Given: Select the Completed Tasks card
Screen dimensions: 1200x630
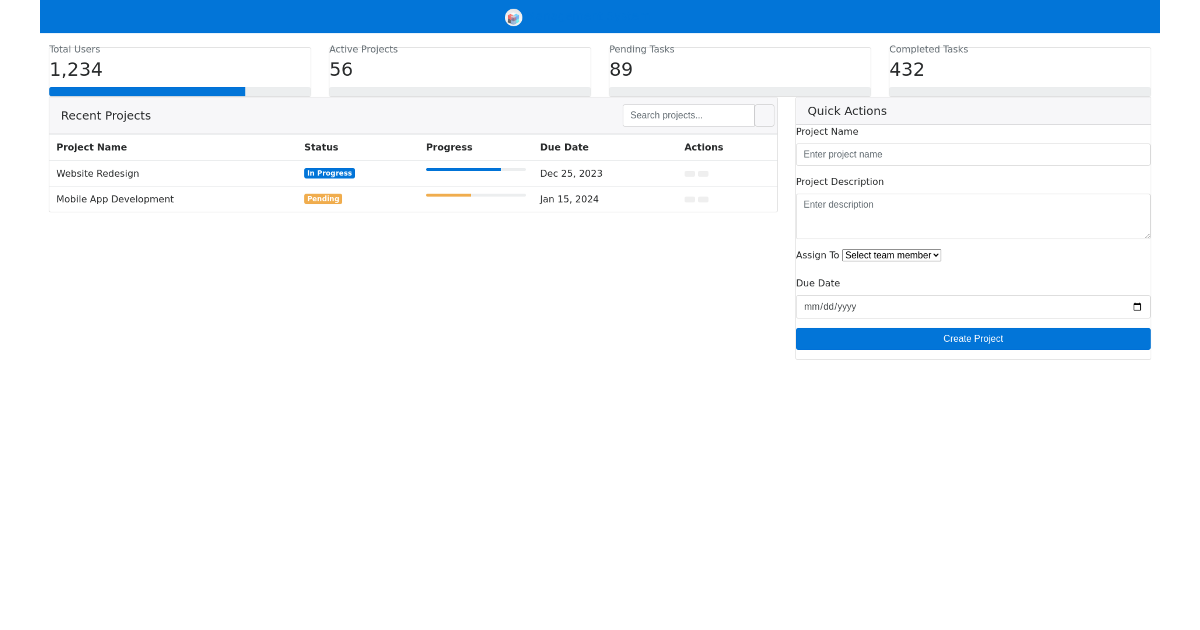Looking at the screenshot, I should (x=1019, y=68).
